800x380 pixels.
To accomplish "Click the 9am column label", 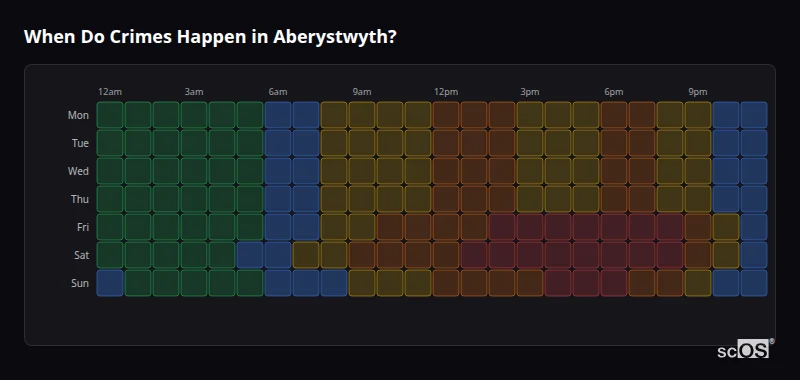I will tap(362, 92).
